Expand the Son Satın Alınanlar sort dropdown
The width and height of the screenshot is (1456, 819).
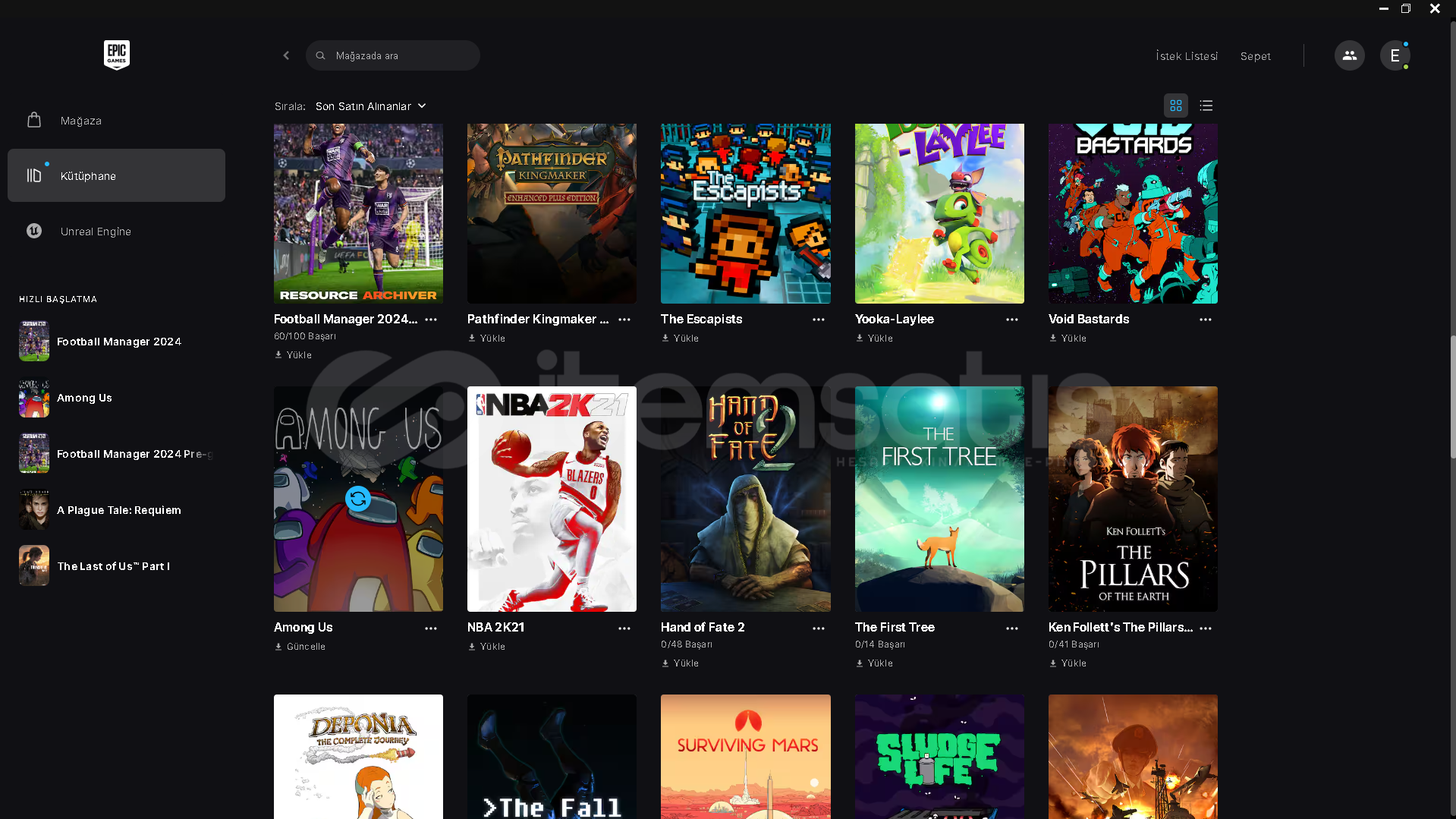coord(371,106)
